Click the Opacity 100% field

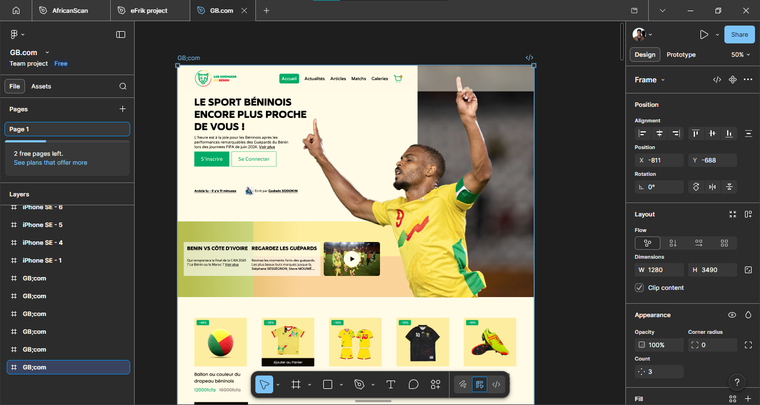659,345
